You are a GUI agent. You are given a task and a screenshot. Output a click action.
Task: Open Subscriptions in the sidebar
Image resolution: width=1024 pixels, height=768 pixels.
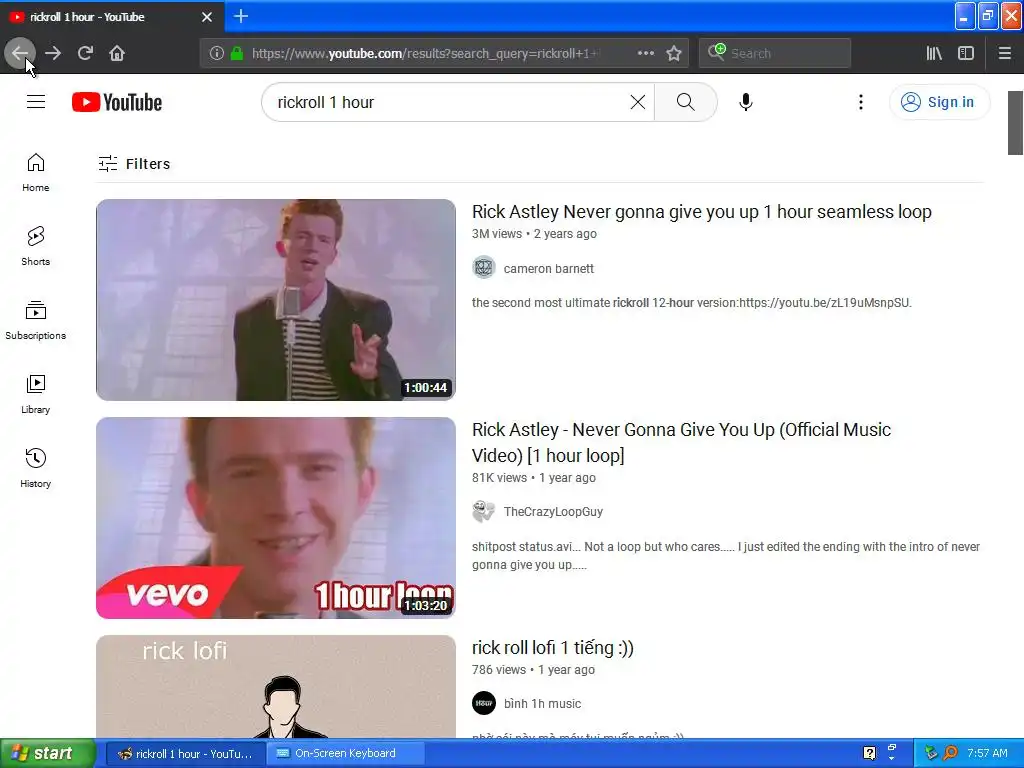coord(35,320)
